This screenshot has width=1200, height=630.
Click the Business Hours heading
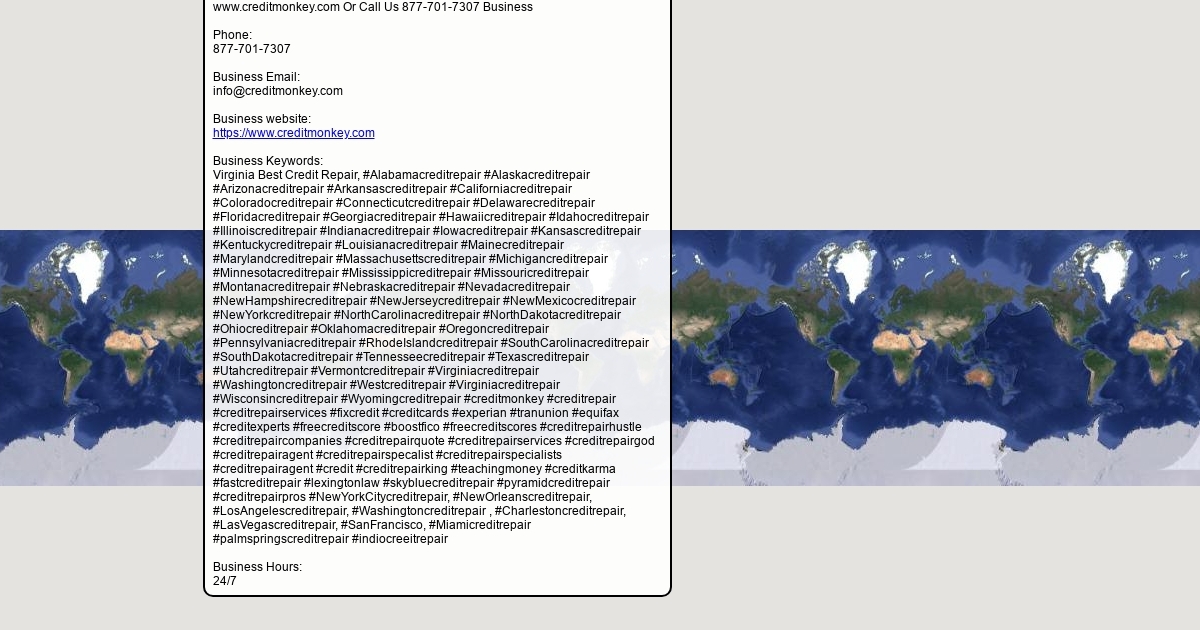pyautogui.click(x=257, y=567)
